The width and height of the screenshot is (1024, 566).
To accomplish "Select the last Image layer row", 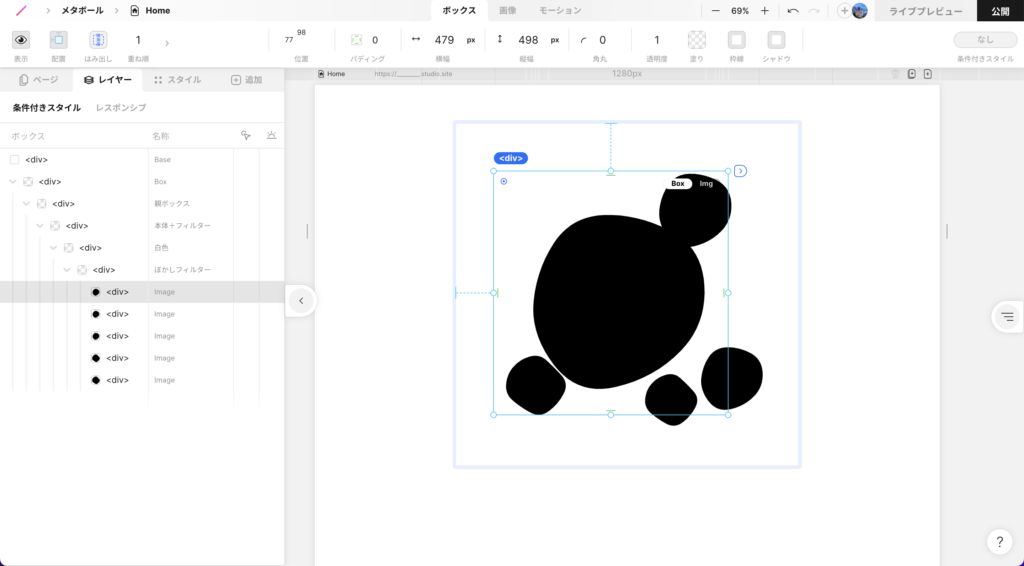I will [142, 380].
